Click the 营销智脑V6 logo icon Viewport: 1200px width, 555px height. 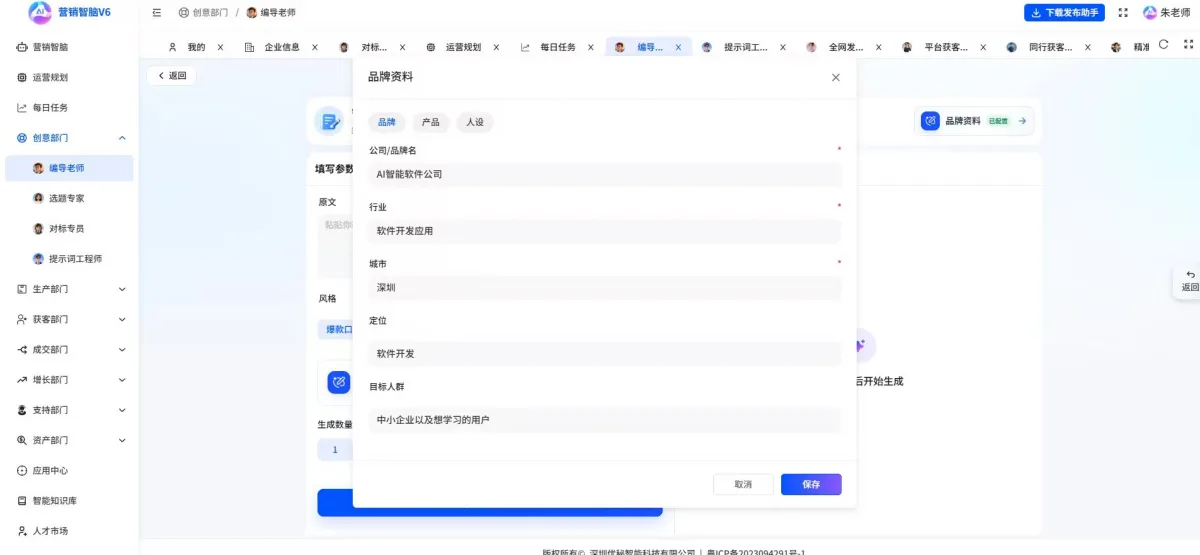40,12
